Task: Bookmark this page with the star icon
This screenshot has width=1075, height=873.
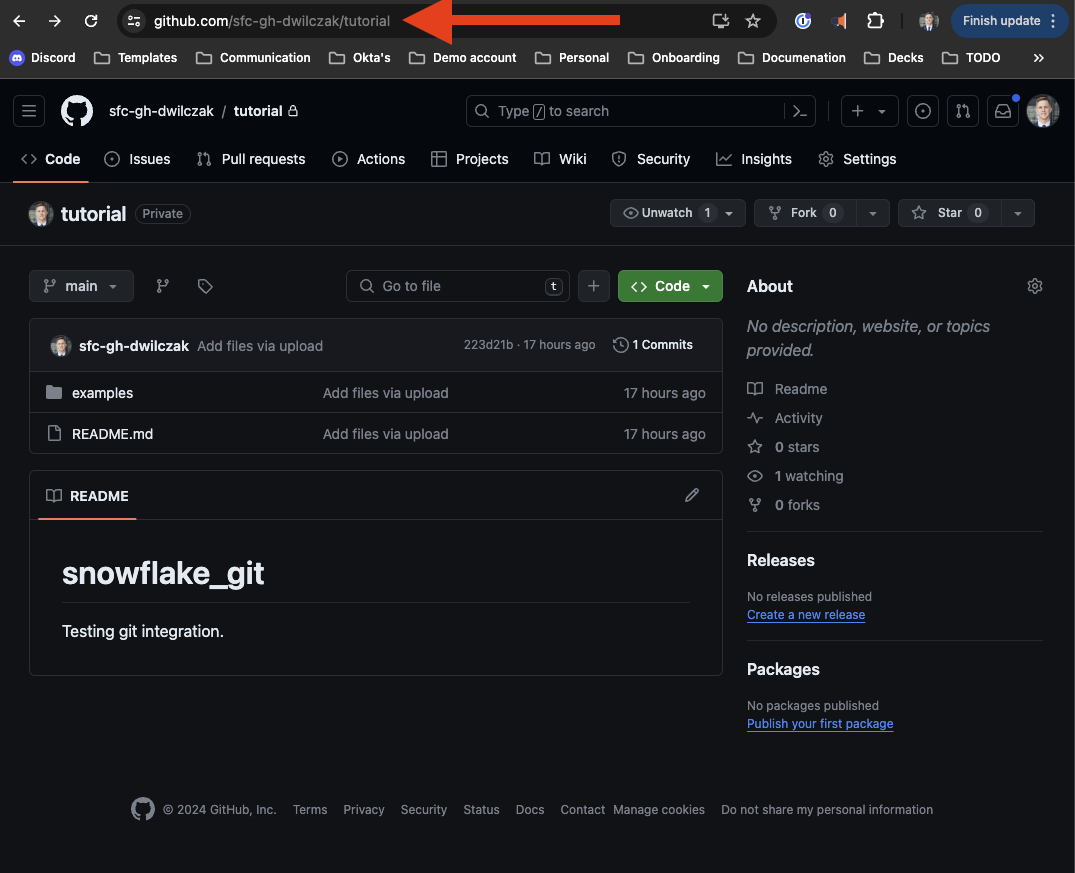Action: click(753, 21)
